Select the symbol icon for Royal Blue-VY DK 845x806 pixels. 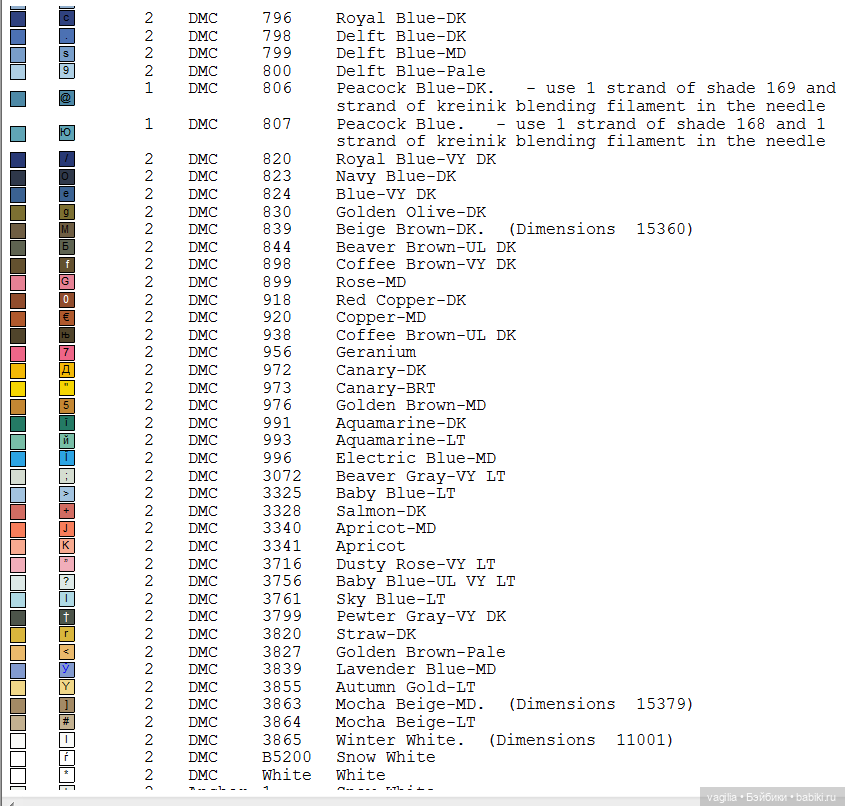[67, 159]
